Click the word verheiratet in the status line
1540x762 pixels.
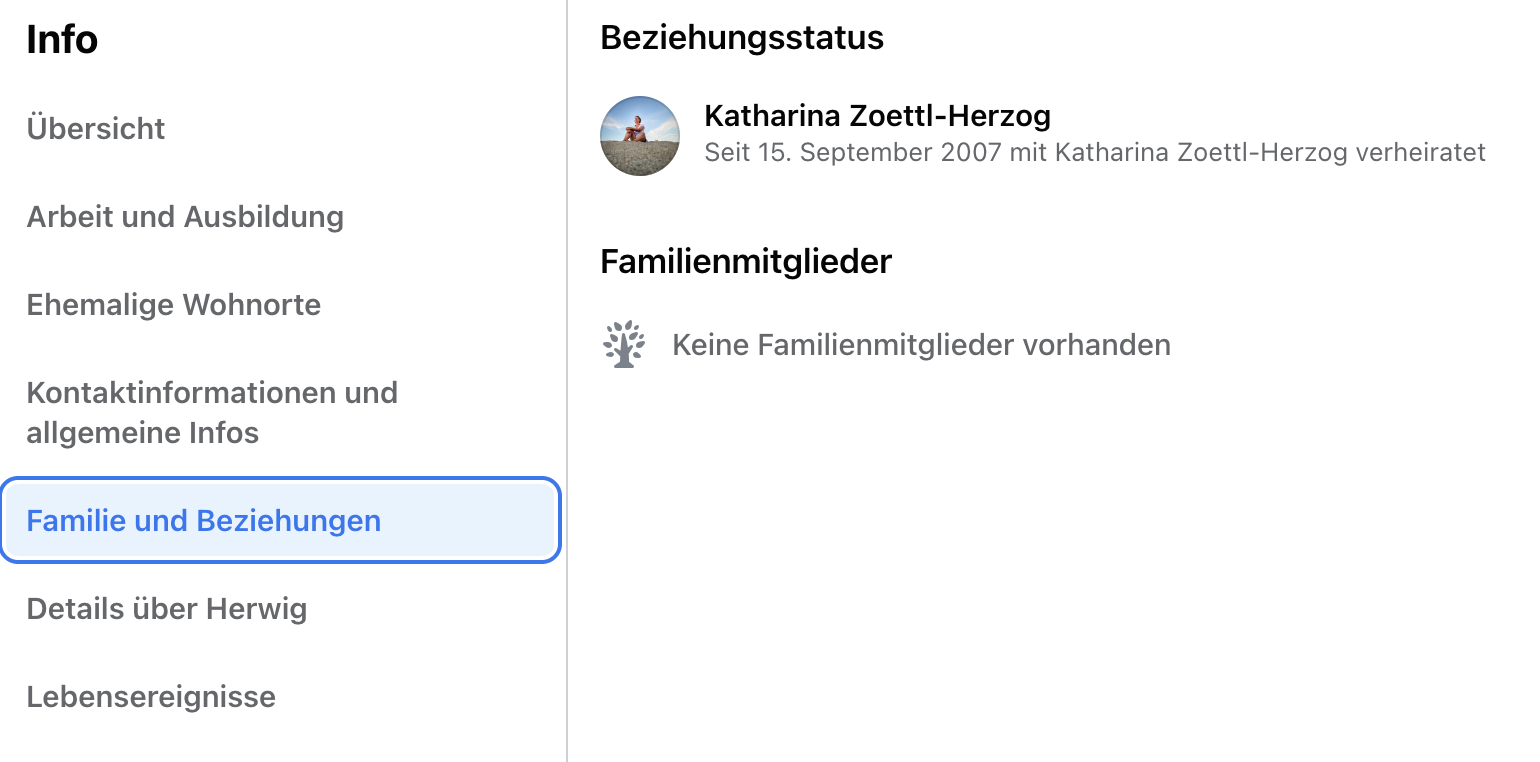click(x=1420, y=153)
